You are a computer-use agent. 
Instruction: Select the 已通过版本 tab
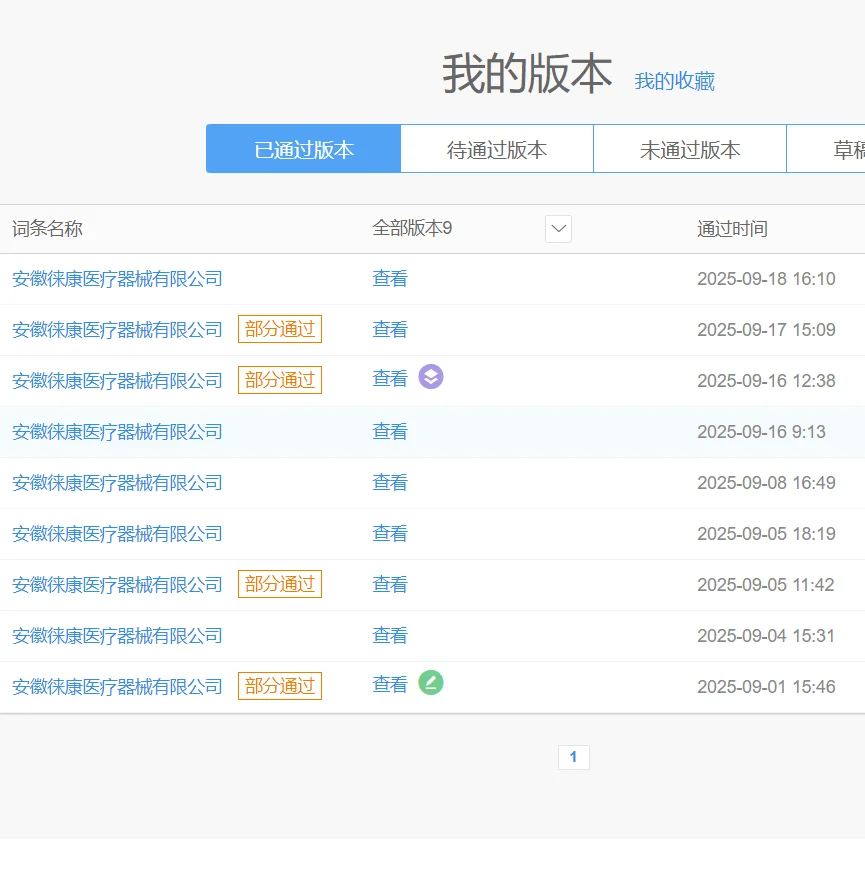[303, 148]
